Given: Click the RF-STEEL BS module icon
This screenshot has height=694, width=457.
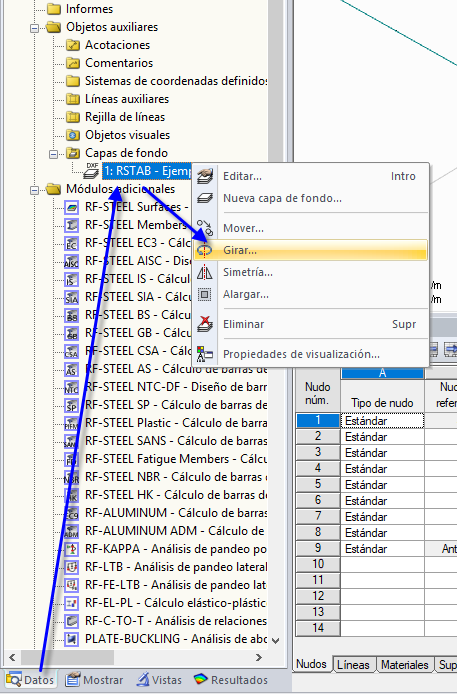Looking at the screenshot, I should point(72,316).
